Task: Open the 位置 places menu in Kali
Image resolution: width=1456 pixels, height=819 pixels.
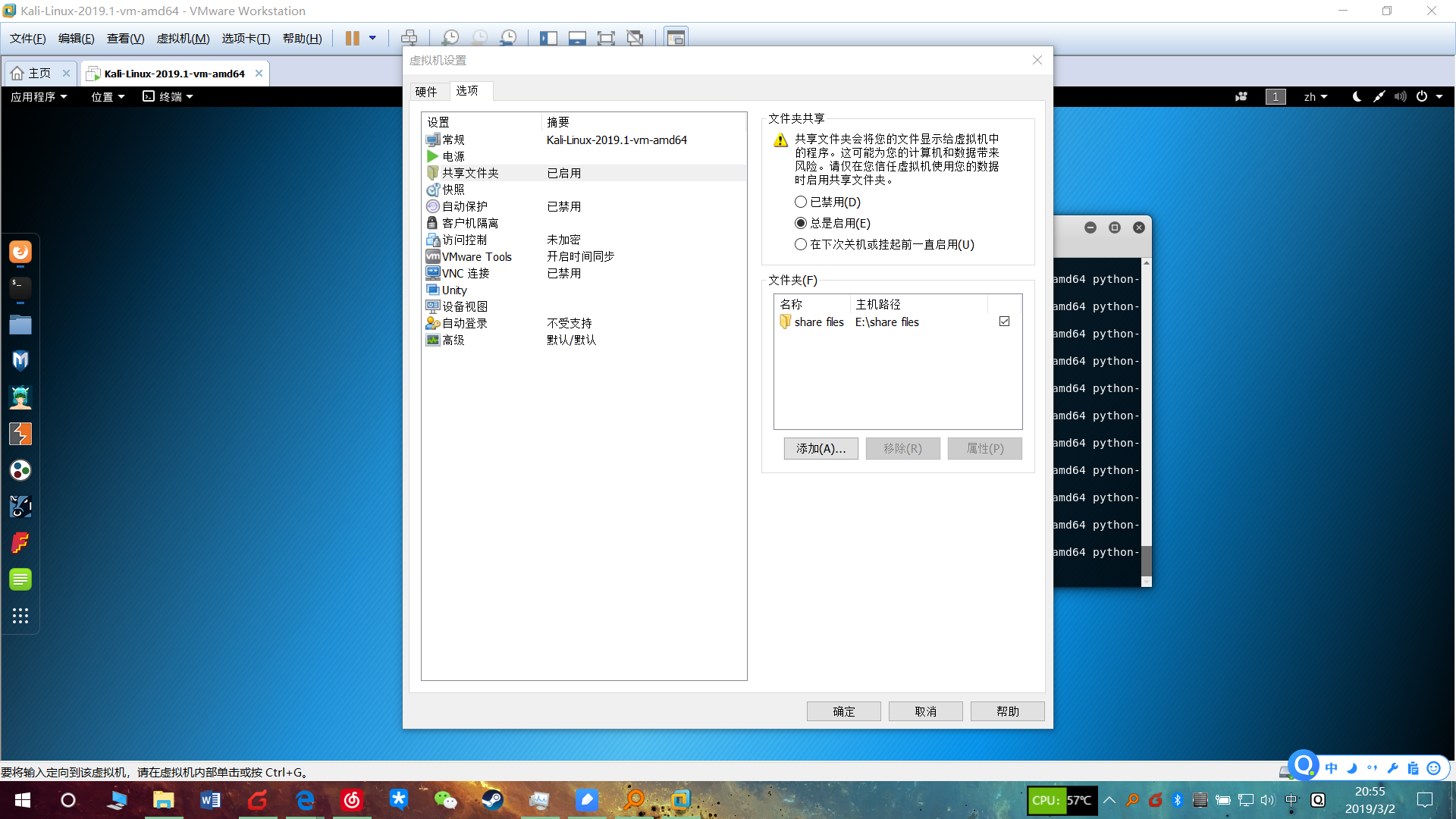Action: [108, 96]
